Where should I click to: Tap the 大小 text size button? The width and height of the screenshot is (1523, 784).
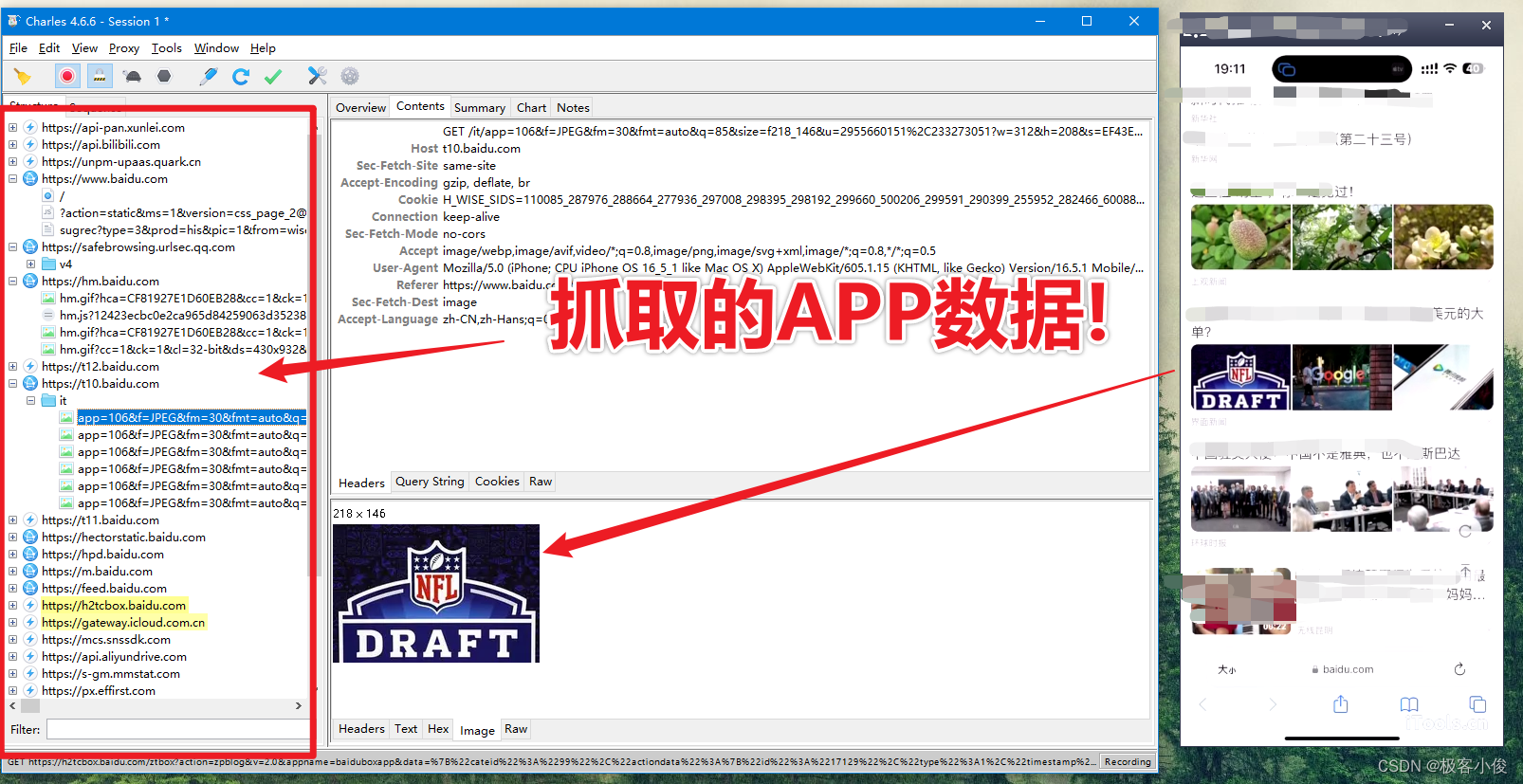tap(1227, 669)
